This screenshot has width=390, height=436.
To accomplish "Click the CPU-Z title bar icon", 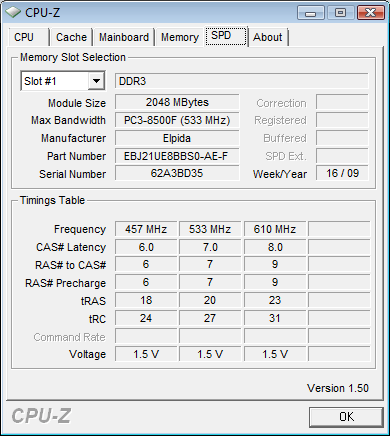I will pyautogui.click(x=13, y=13).
